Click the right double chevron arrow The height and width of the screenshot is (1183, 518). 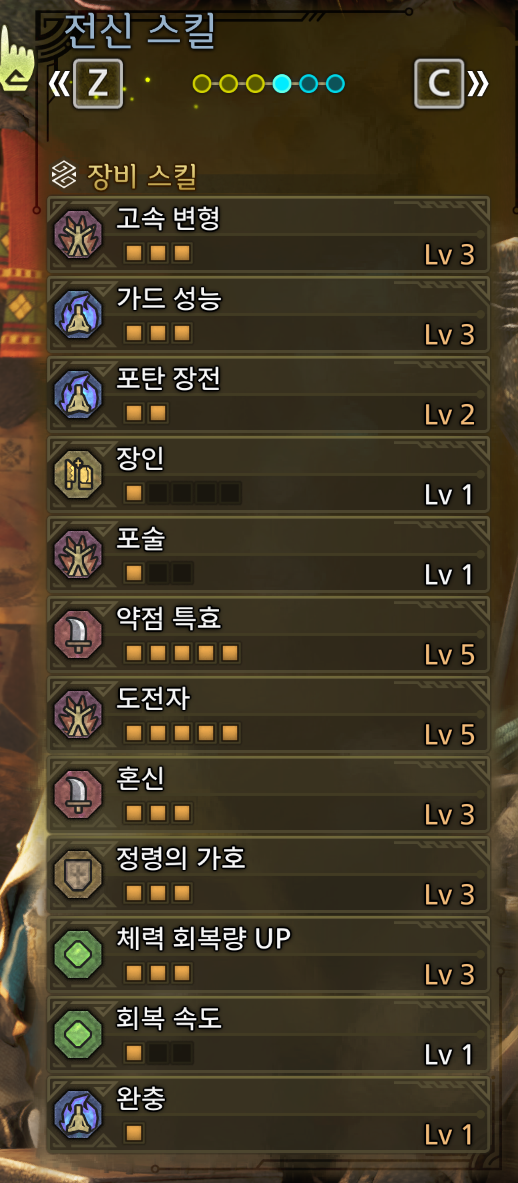(478, 84)
